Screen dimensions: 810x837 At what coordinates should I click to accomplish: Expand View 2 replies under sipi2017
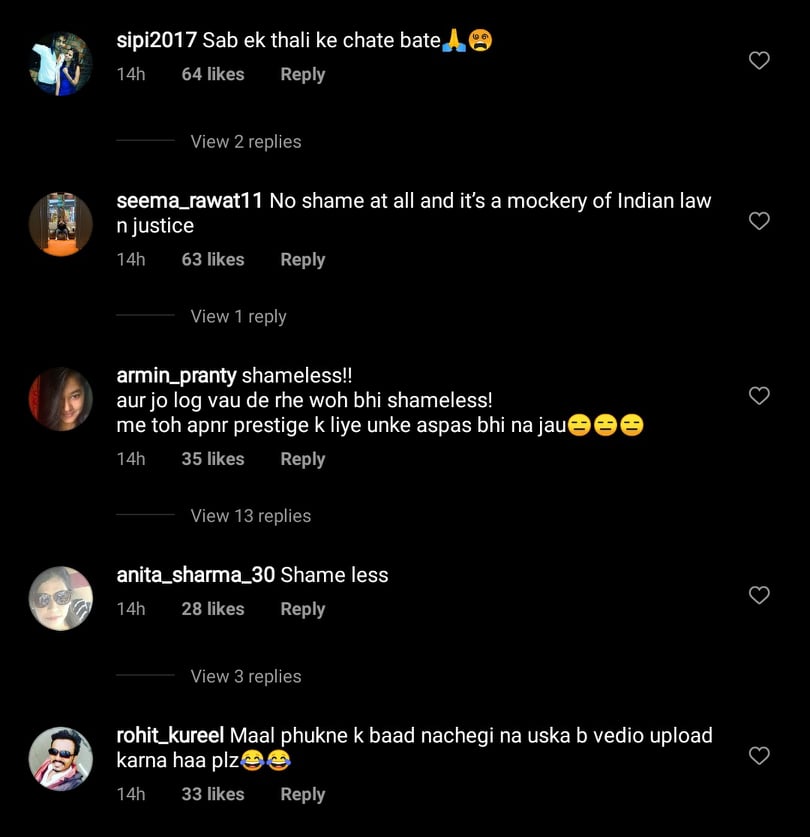(245, 141)
